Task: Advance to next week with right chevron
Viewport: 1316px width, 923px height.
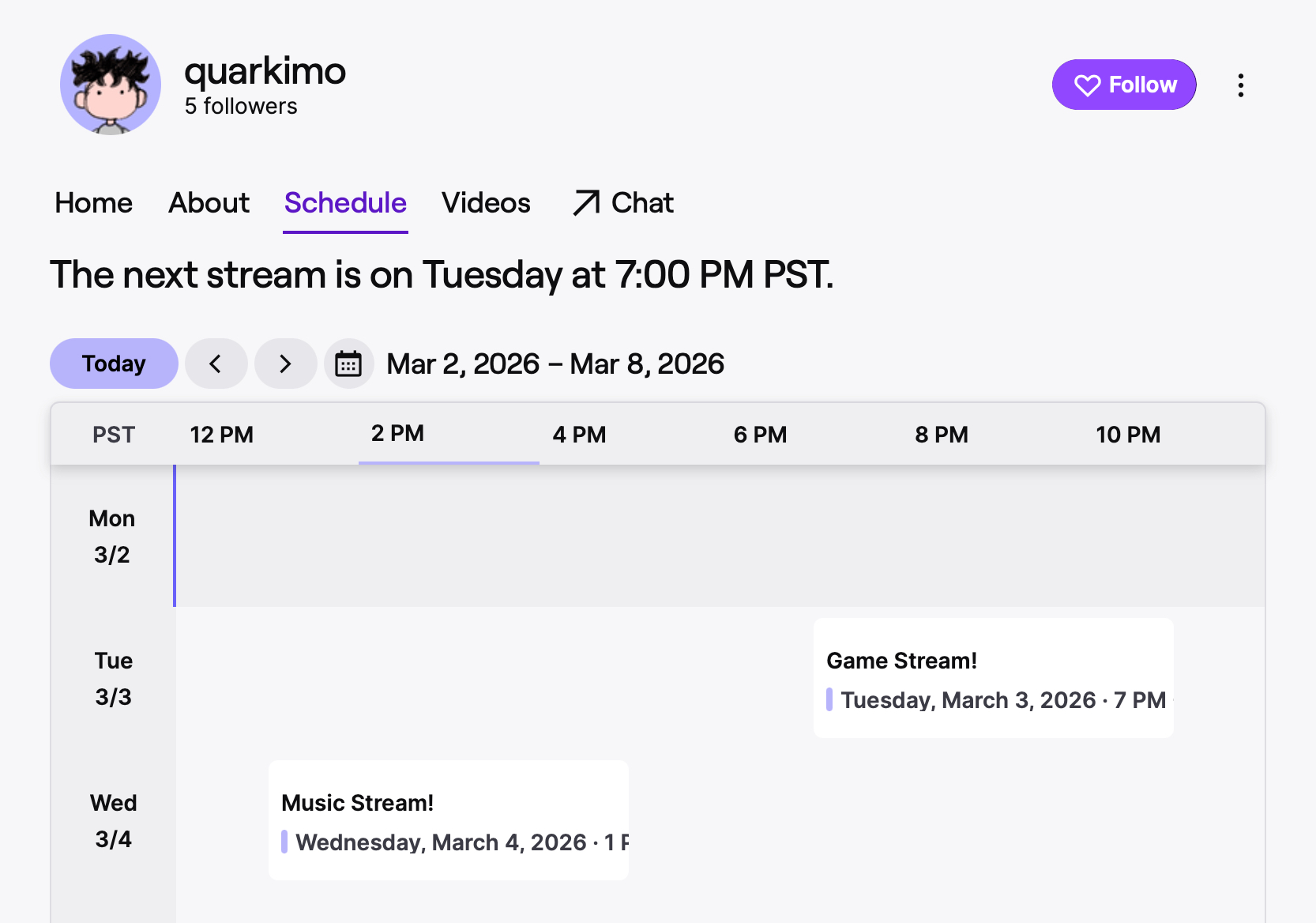Action: pos(285,364)
